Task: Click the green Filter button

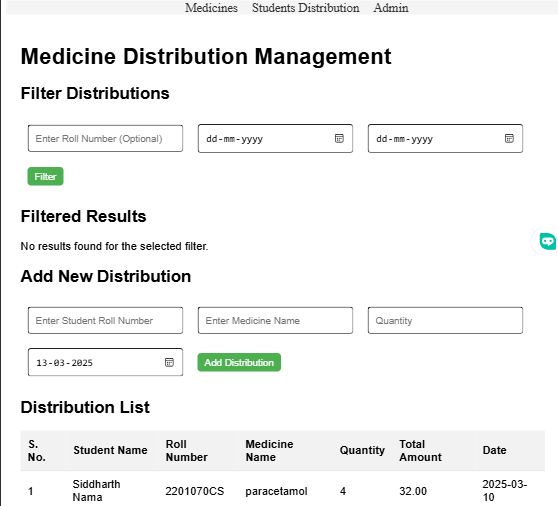Action: pyautogui.click(x=46, y=176)
